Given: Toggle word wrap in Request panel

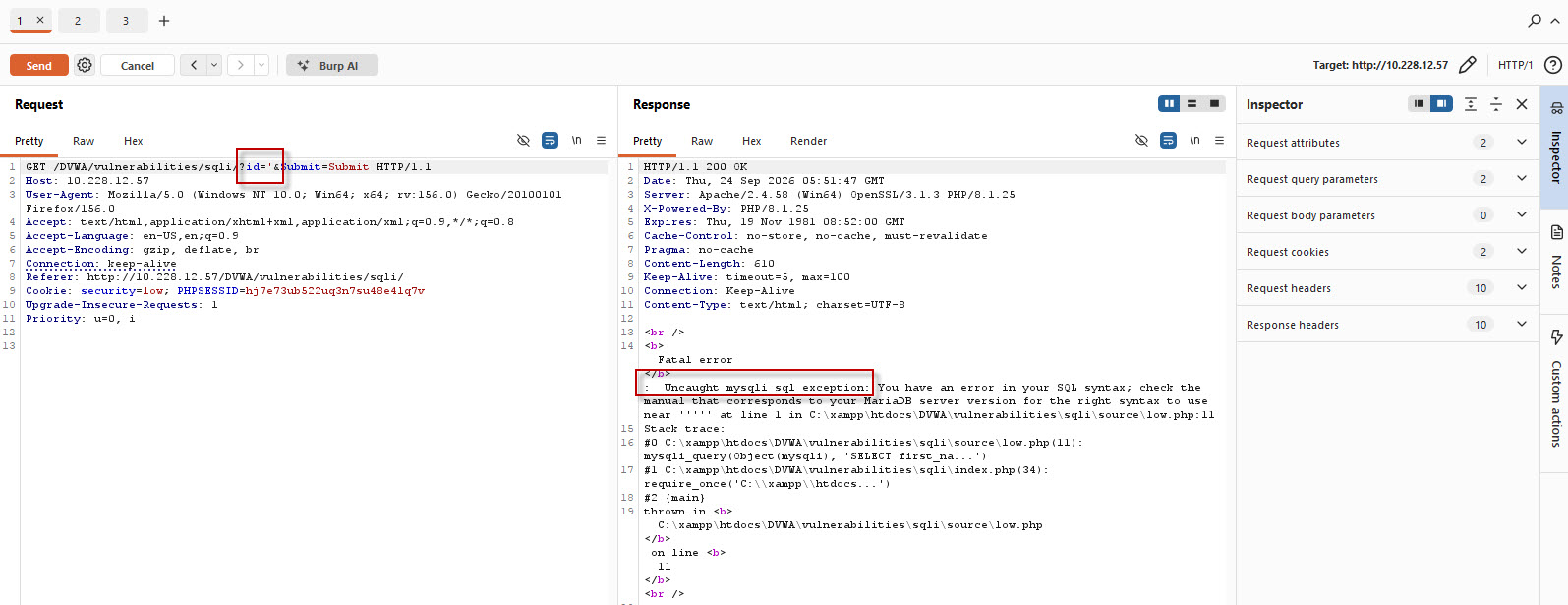Looking at the screenshot, I should click(x=550, y=141).
